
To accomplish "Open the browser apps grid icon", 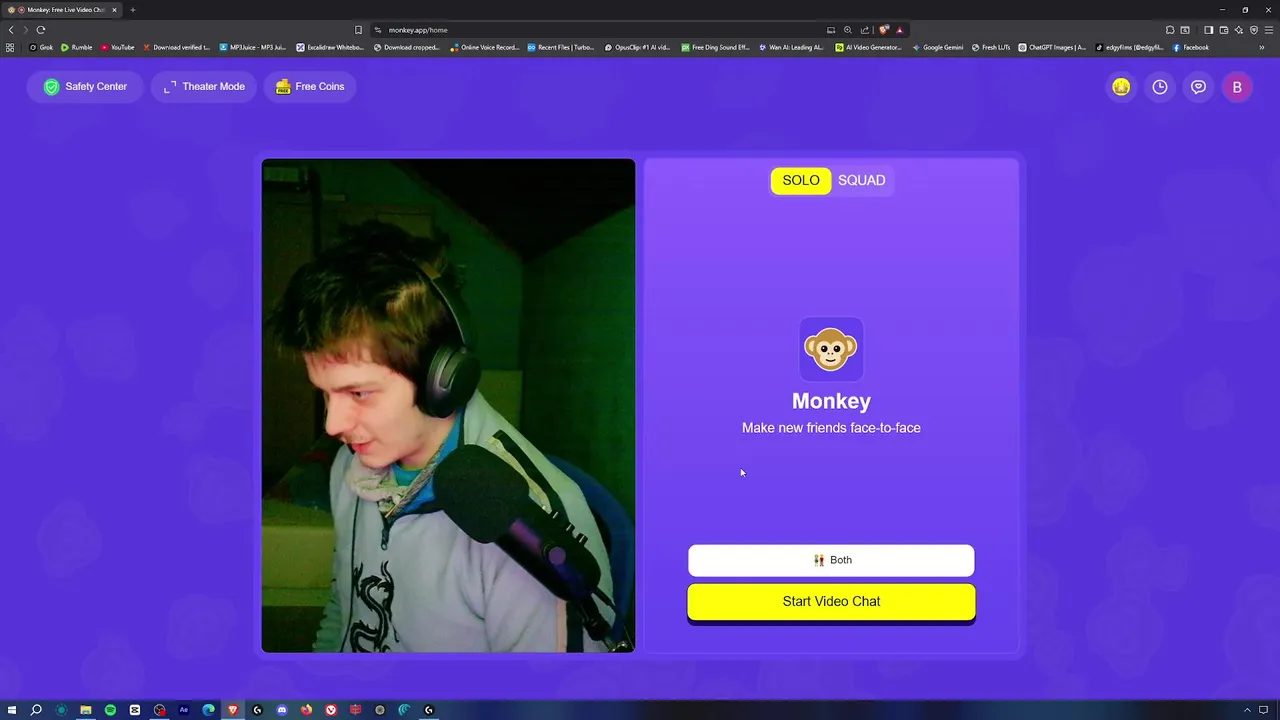I will click(x=10, y=47).
